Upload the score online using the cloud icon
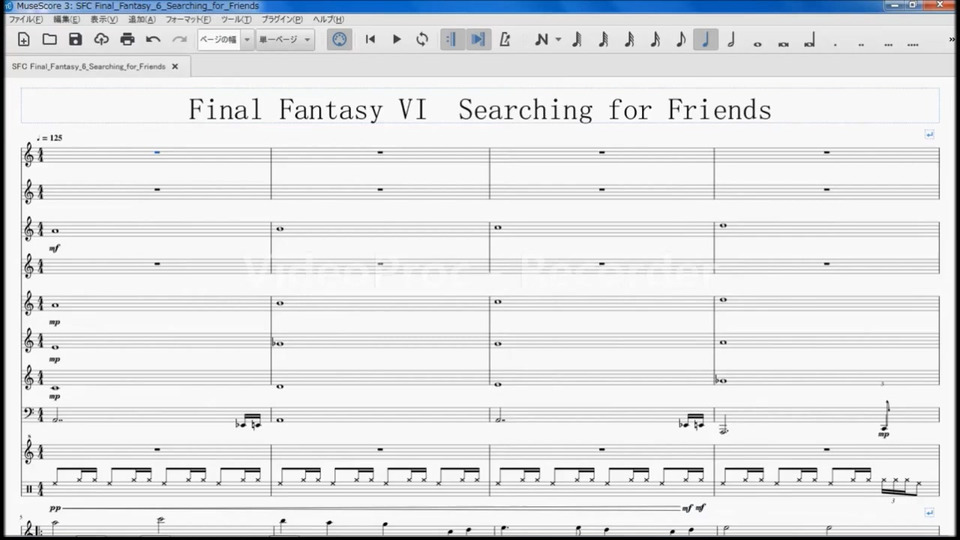The width and height of the screenshot is (960, 540). click(101, 40)
